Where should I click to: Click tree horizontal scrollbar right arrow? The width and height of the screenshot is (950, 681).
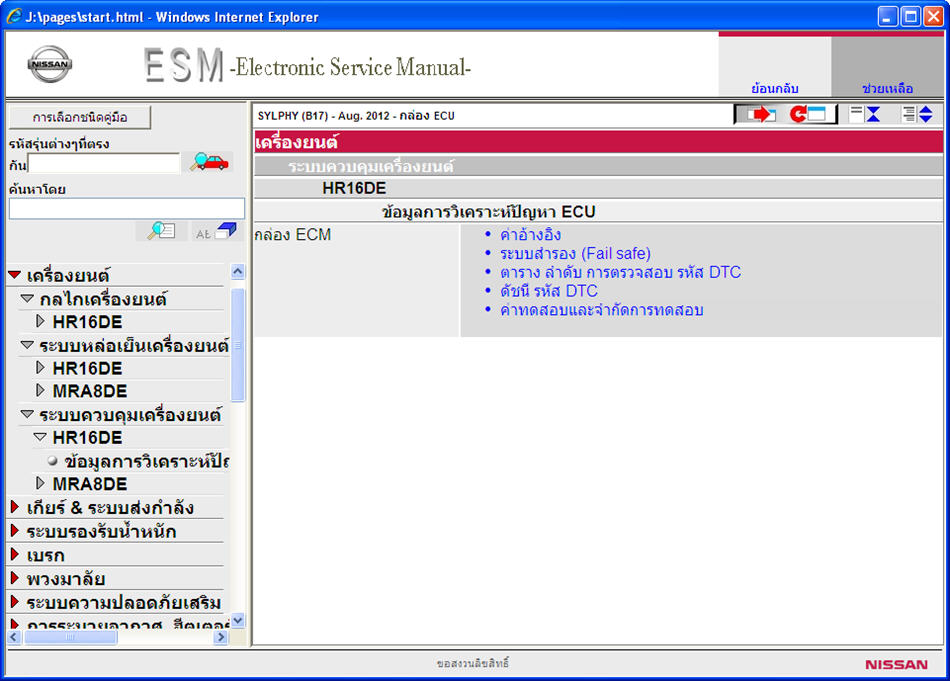click(221, 637)
